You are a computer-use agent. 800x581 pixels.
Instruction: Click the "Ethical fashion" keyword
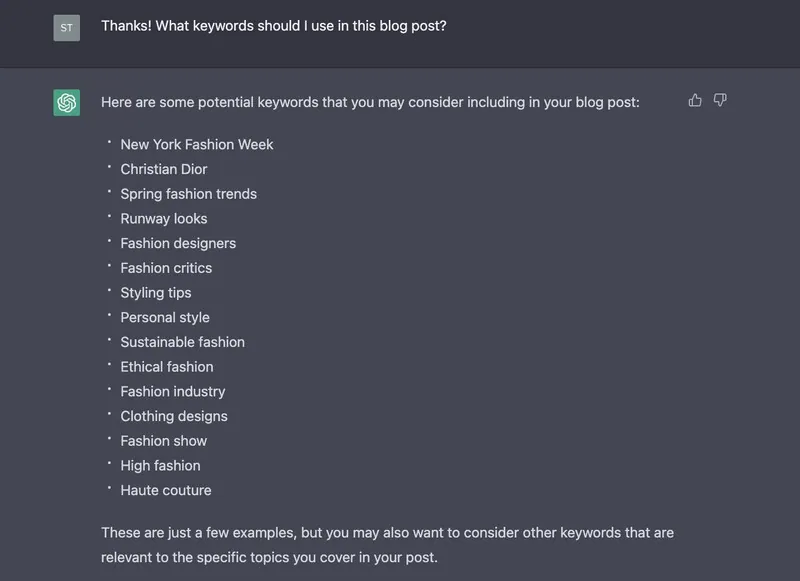(167, 366)
